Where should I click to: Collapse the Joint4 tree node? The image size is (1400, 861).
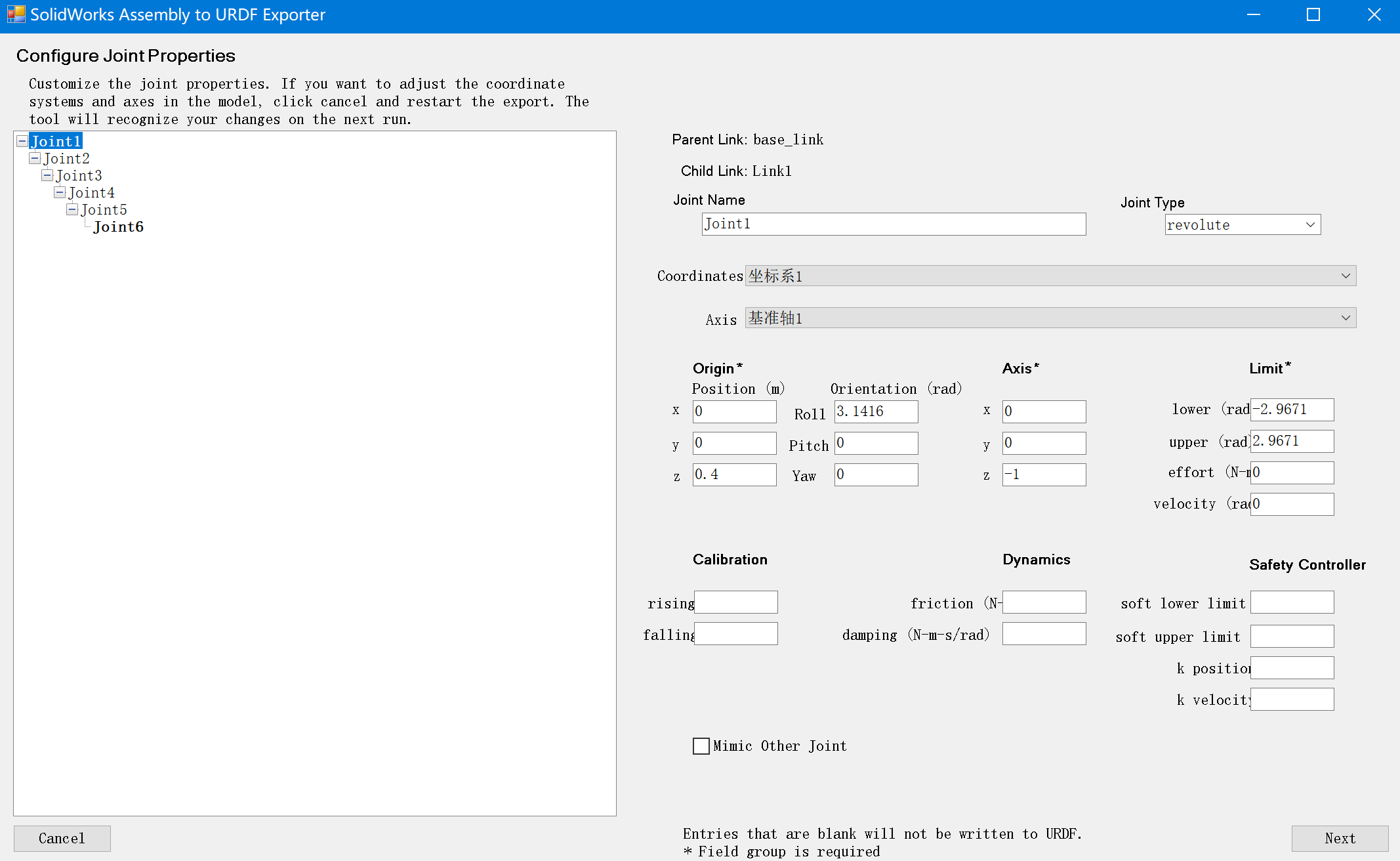[59, 192]
